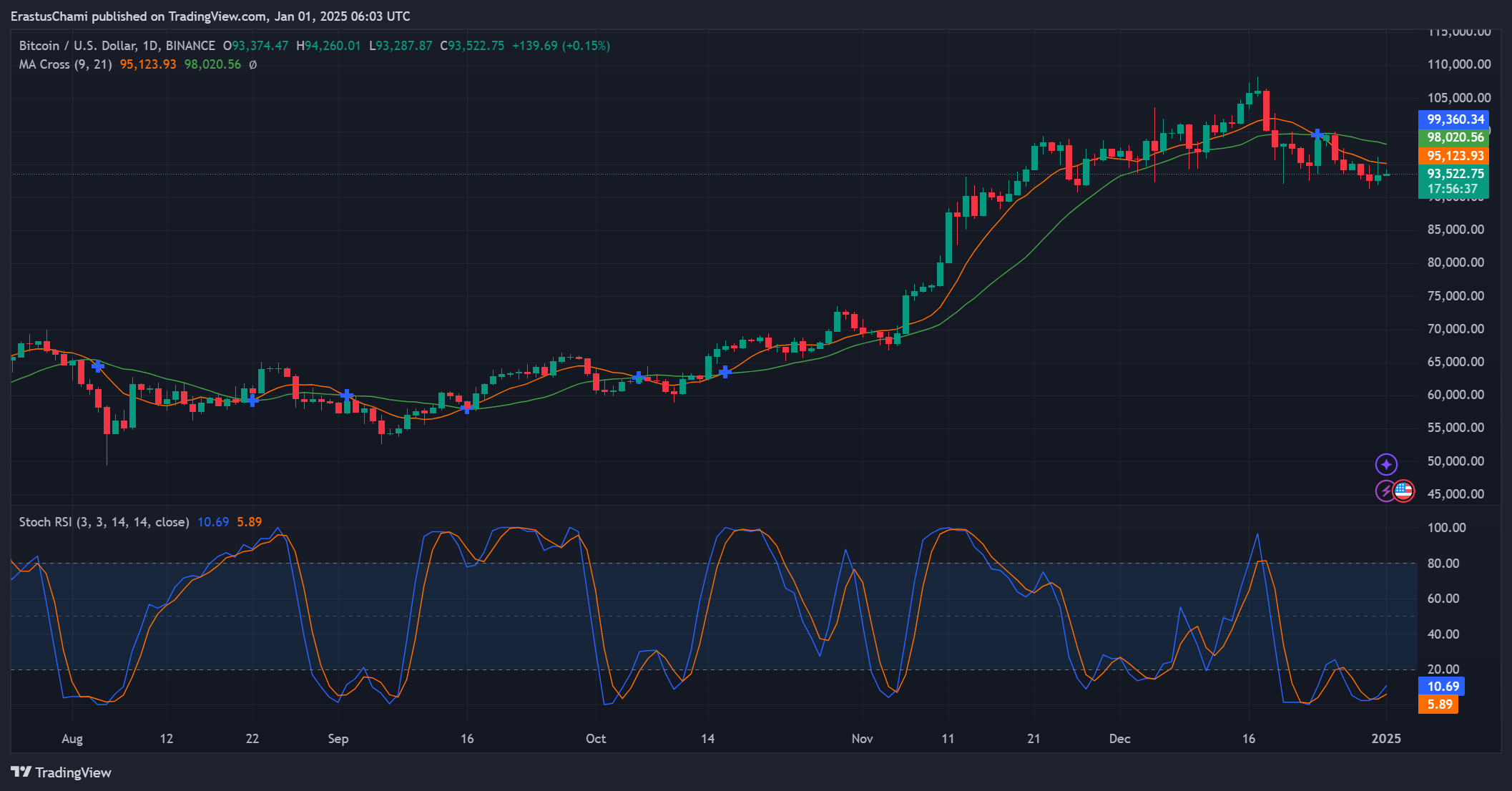This screenshot has width=1512, height=791.
Task: Click the 93,522.75 current price label
Action: pos(1453,174)
